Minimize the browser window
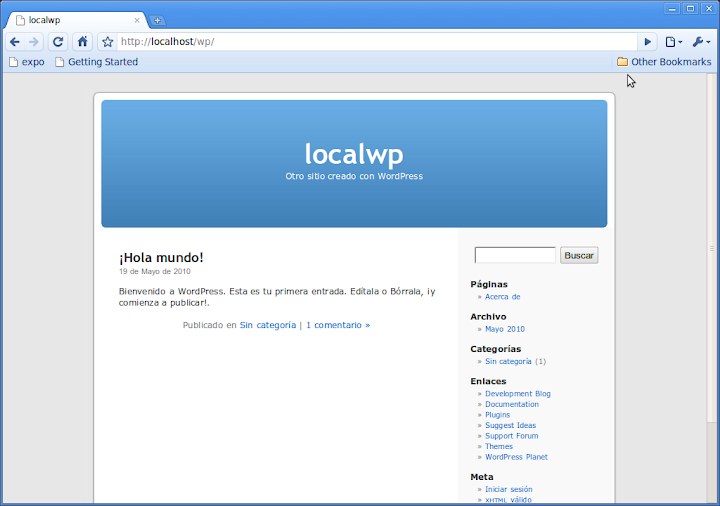This screenshot has width=720, height=506. (x=672, y=8)
